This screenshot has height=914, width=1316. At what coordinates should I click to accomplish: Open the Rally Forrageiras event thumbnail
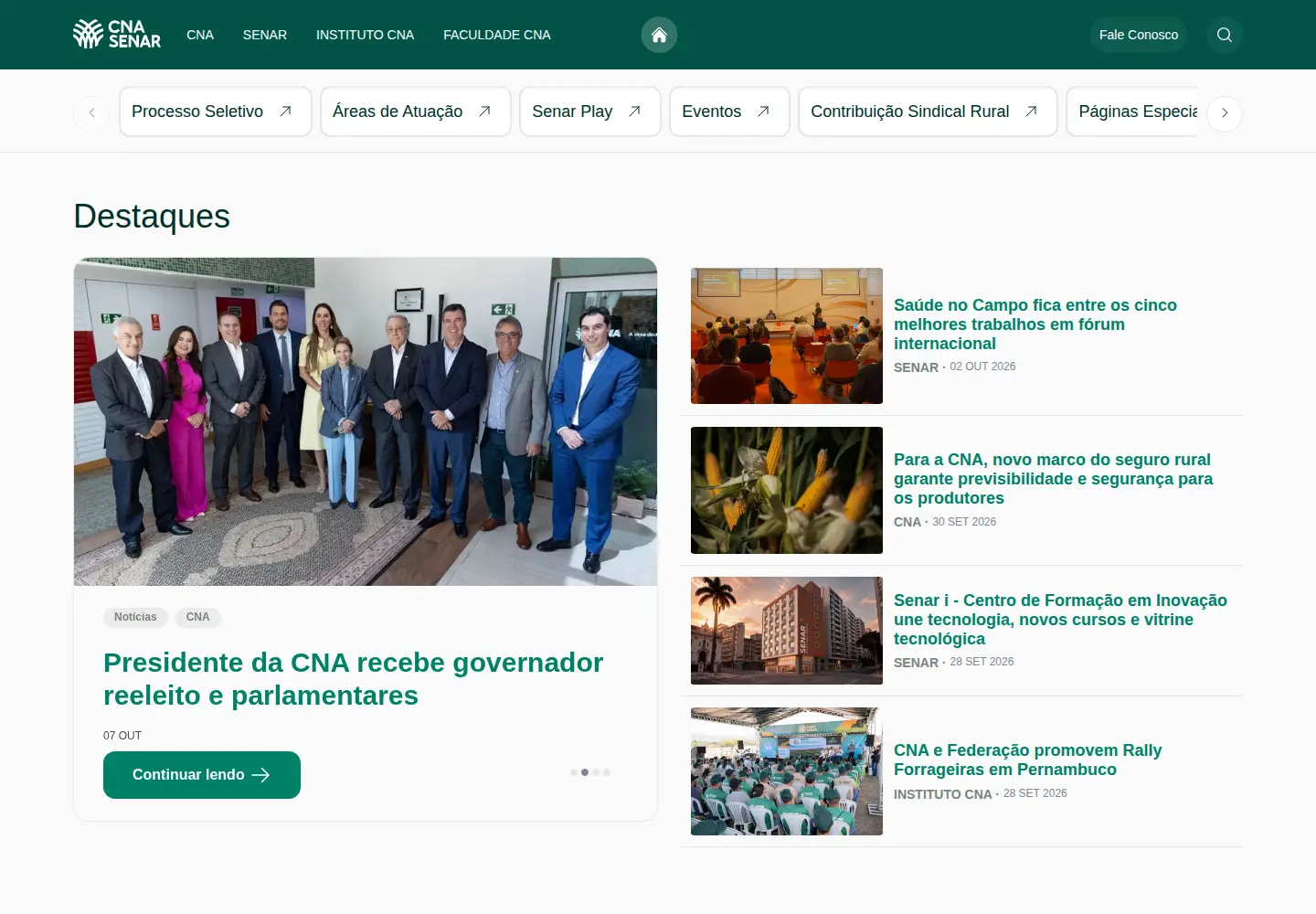(787, 771)
